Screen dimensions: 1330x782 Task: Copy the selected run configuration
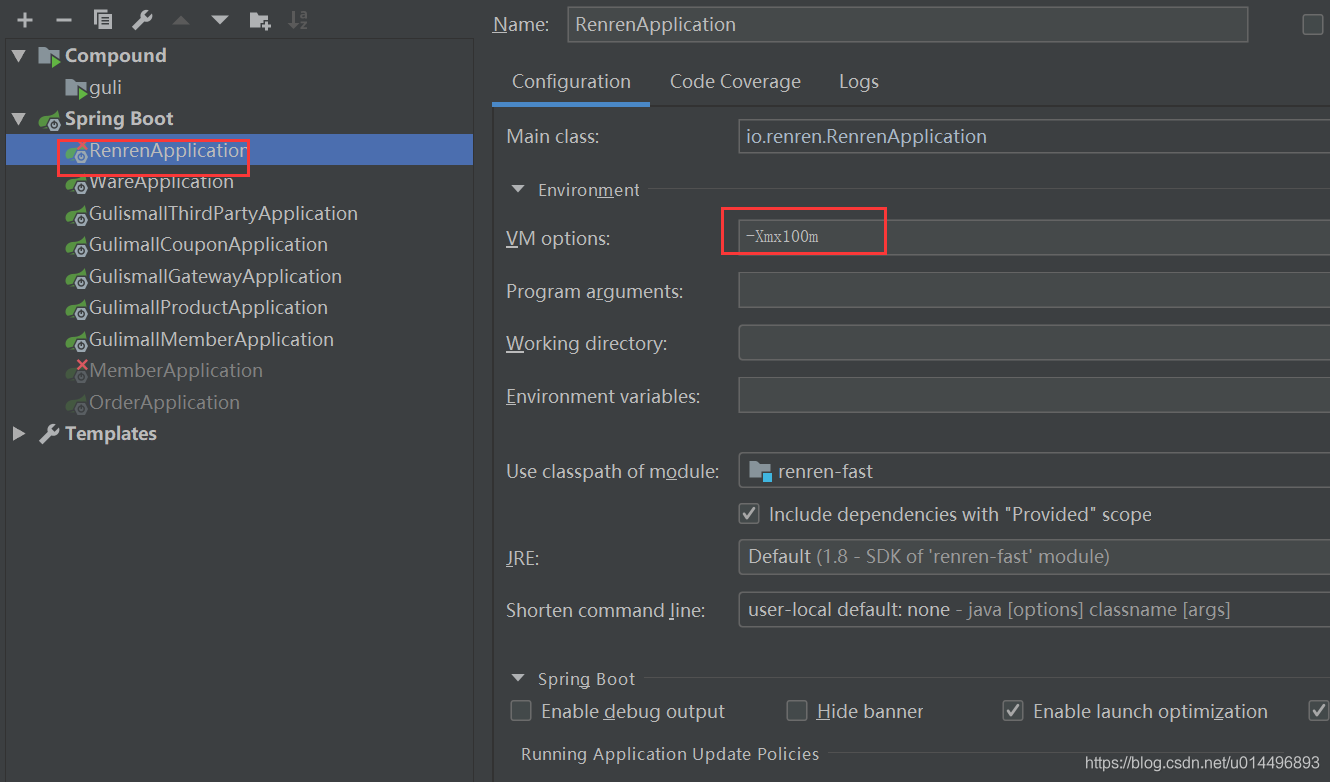pos(102,20)
